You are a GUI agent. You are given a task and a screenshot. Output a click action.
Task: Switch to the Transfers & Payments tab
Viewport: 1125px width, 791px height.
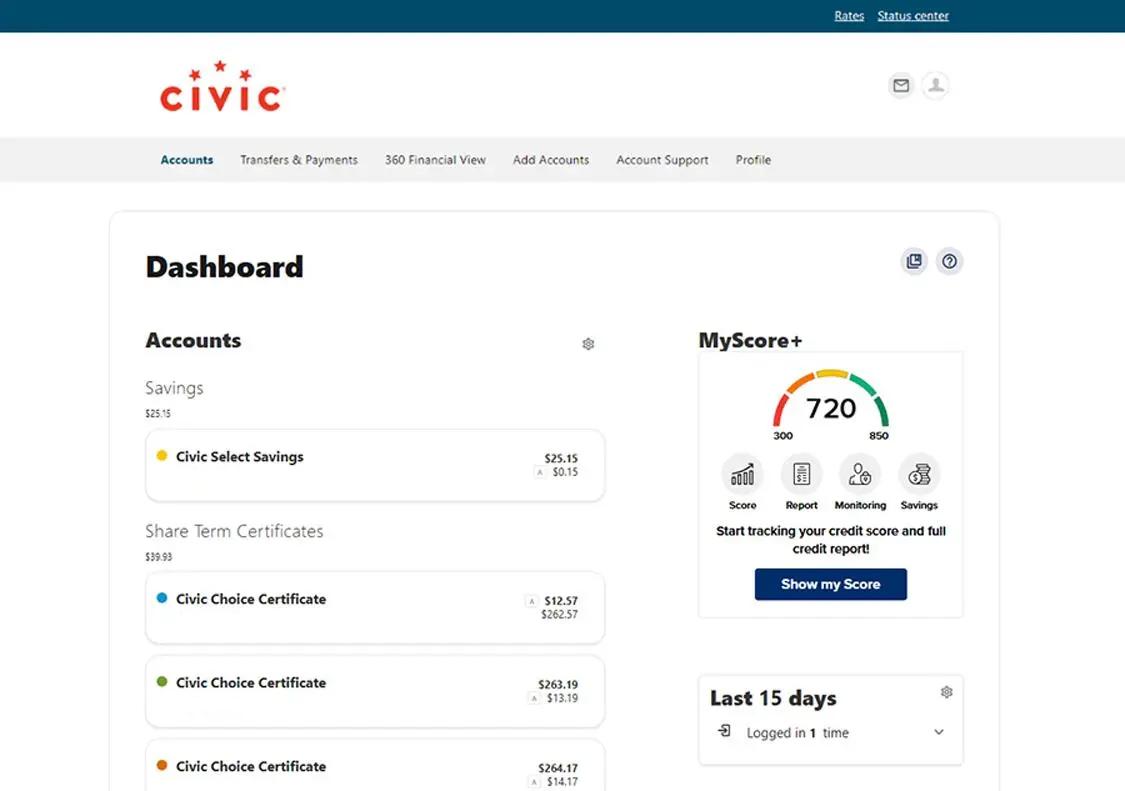[298, 160]
